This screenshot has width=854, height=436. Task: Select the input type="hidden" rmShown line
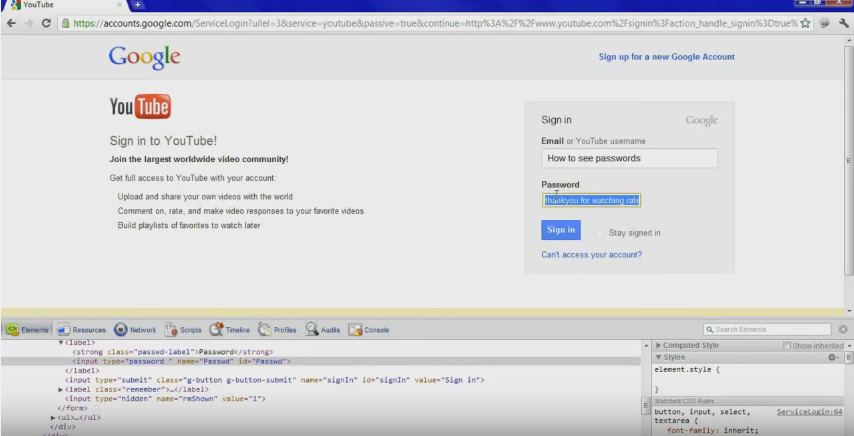pos(165,399)
